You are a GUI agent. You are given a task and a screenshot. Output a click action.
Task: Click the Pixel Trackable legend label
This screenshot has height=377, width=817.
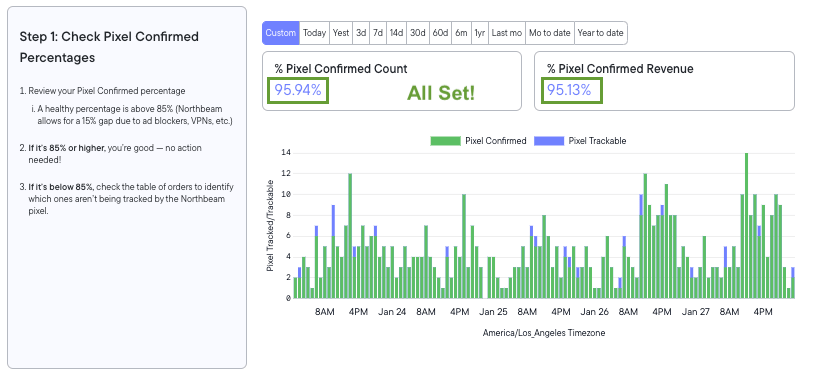click(x=597, y=141)
